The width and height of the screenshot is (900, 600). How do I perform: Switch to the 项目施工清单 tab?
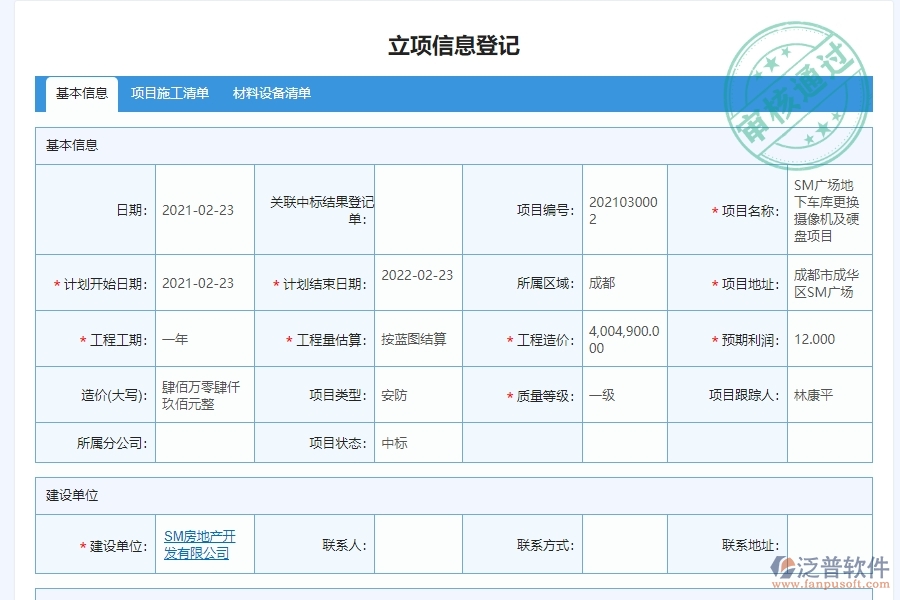tap(169, 93)
